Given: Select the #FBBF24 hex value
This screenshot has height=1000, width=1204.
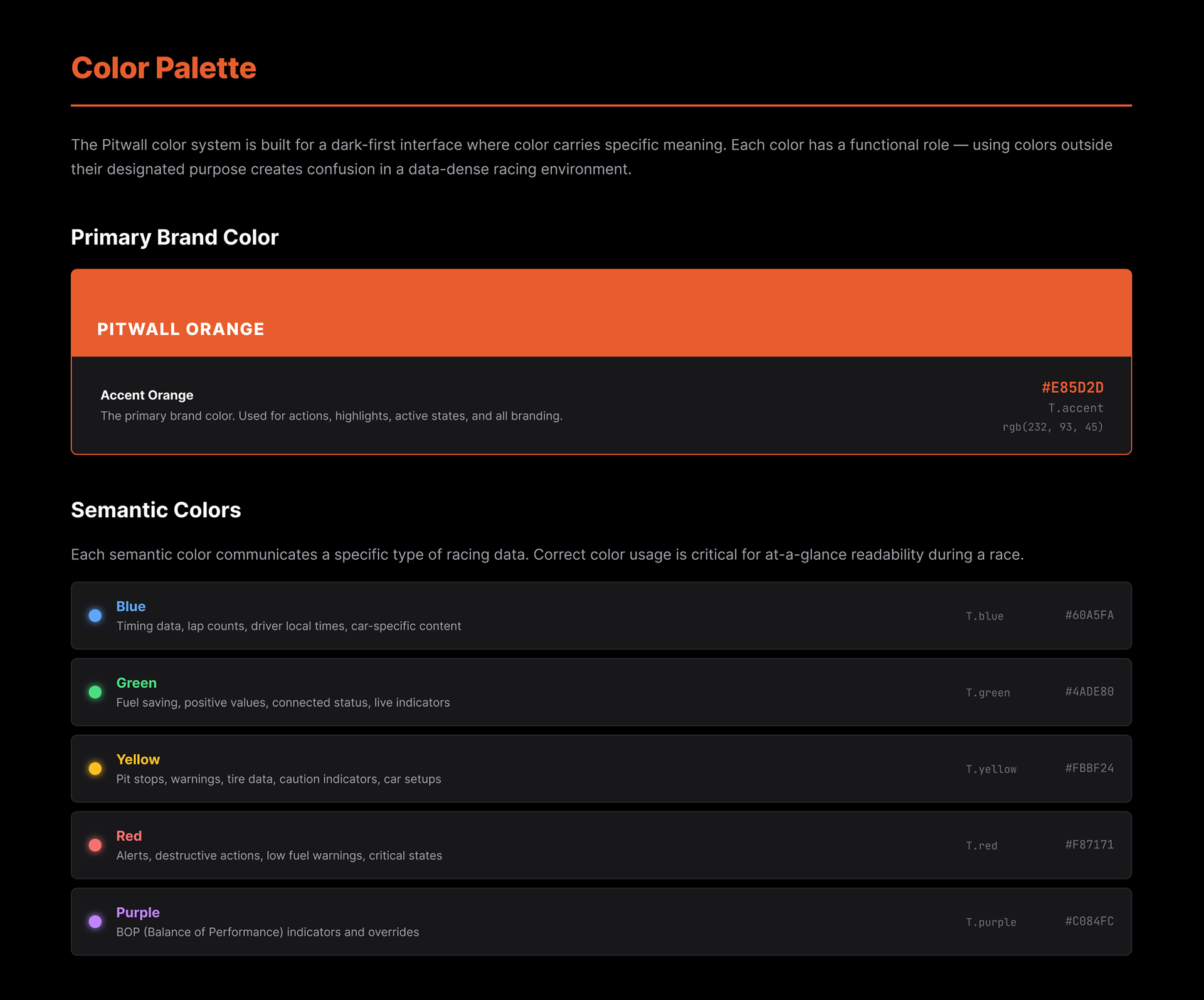Looking at the screenshot, I should point(1089,768).
